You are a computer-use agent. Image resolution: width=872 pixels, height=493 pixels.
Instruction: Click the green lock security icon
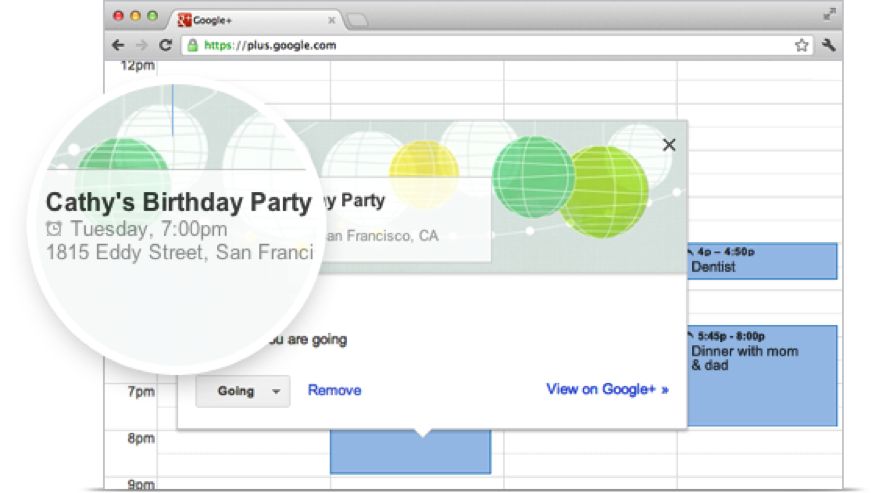[192, 45]
